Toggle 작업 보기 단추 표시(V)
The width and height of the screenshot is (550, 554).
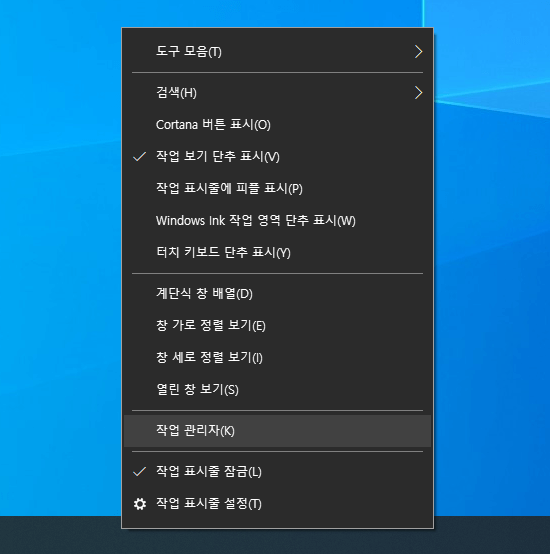click(277, 157)
